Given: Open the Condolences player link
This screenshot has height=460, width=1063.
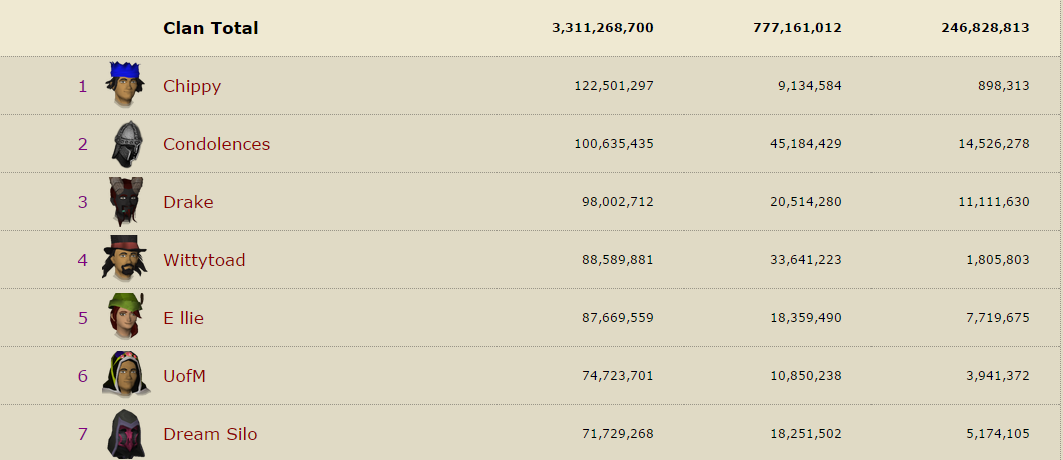Looking at the screenshot, I should click(216, 144).
